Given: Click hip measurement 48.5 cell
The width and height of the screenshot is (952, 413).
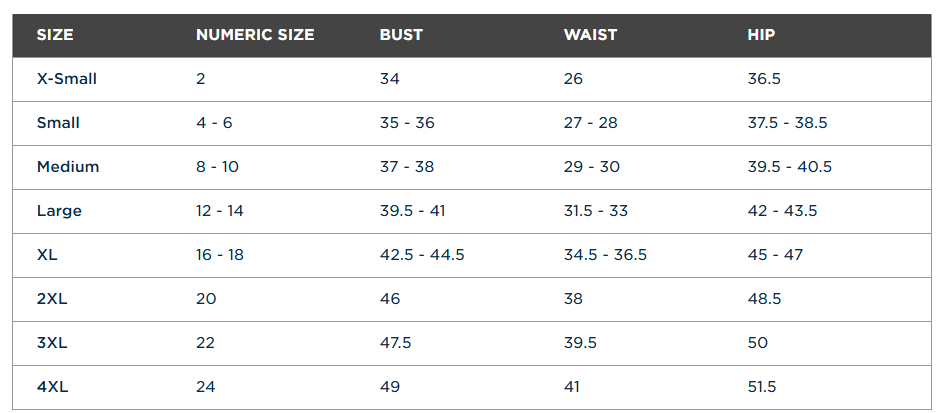Looking at the screenshot, I should pos(764,299).
